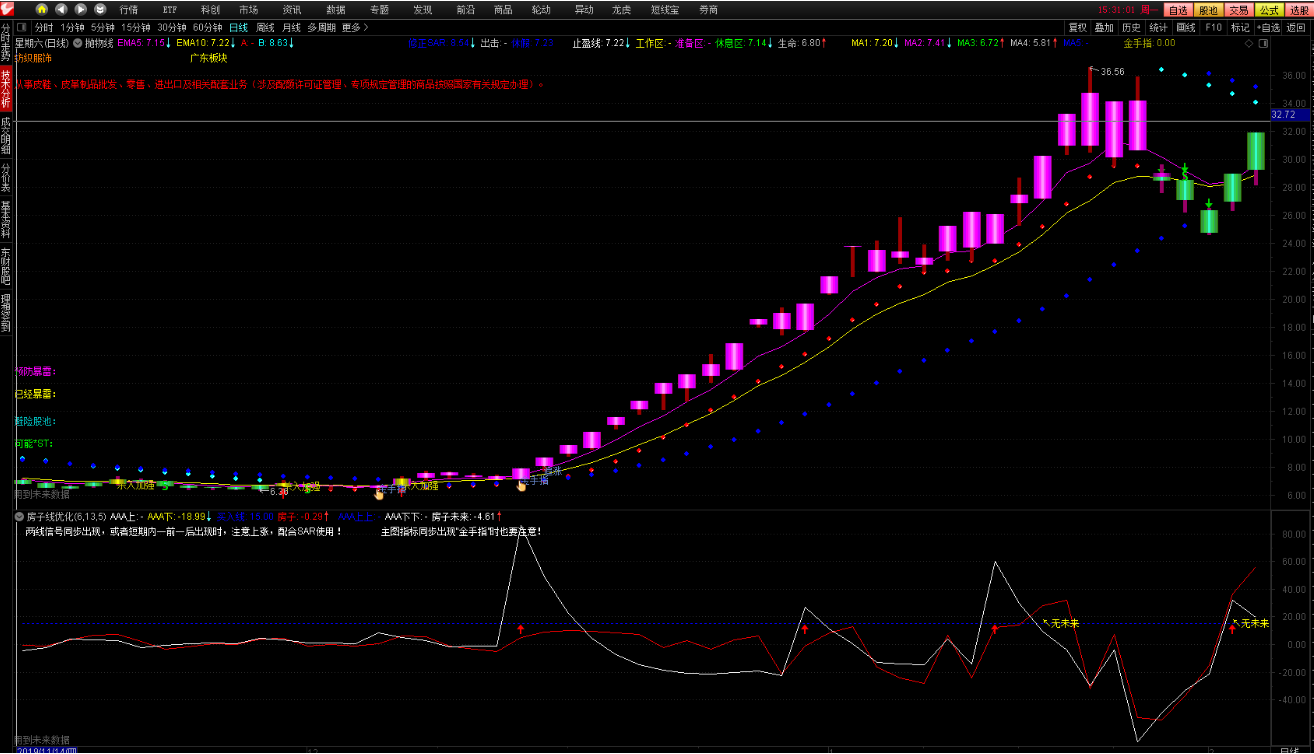Click the 交易 trade button
Image resolution: width=1314 pixels, height=754 pixels.
1238,9
